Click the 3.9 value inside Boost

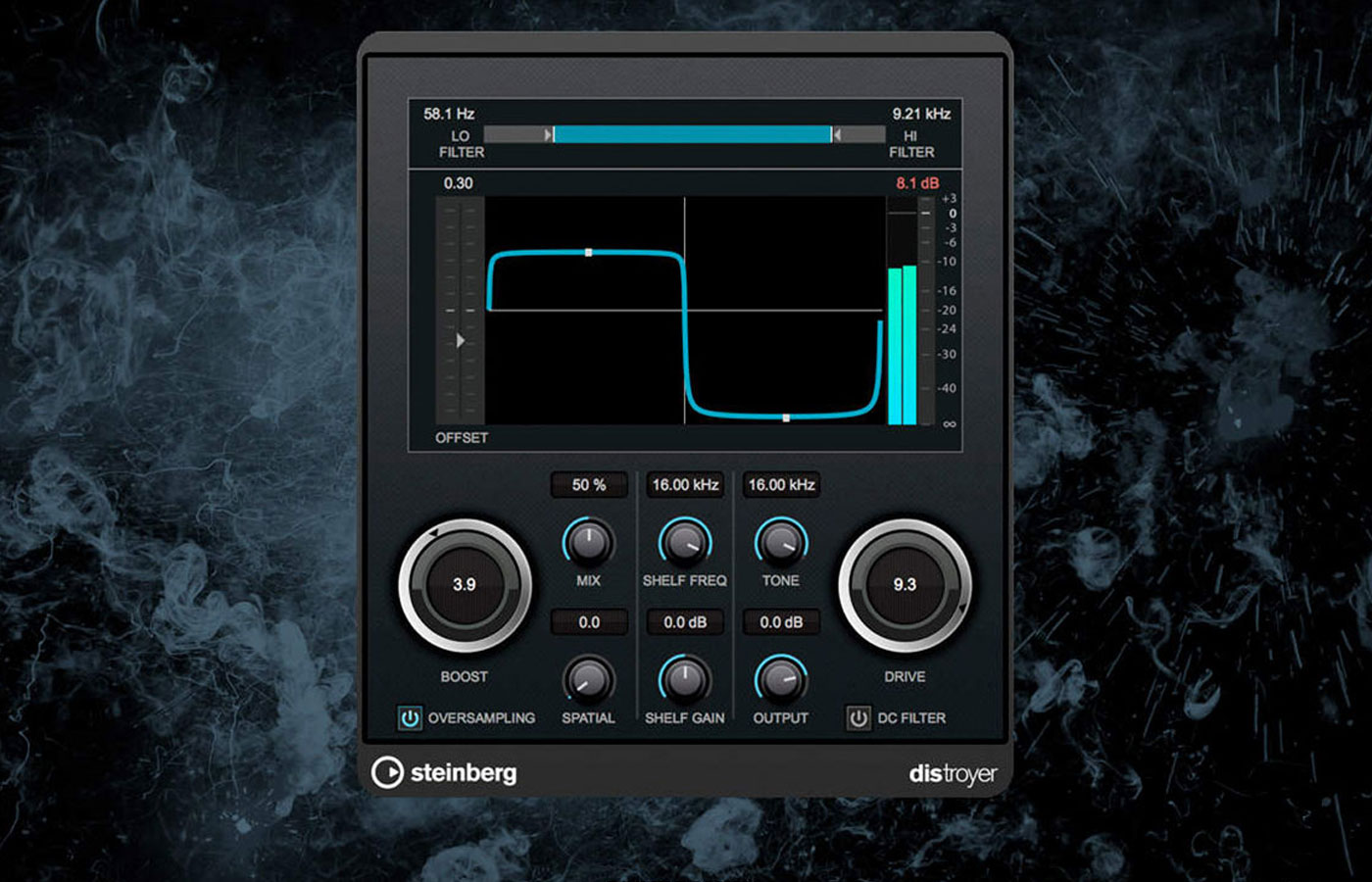[x=465, y=585]
